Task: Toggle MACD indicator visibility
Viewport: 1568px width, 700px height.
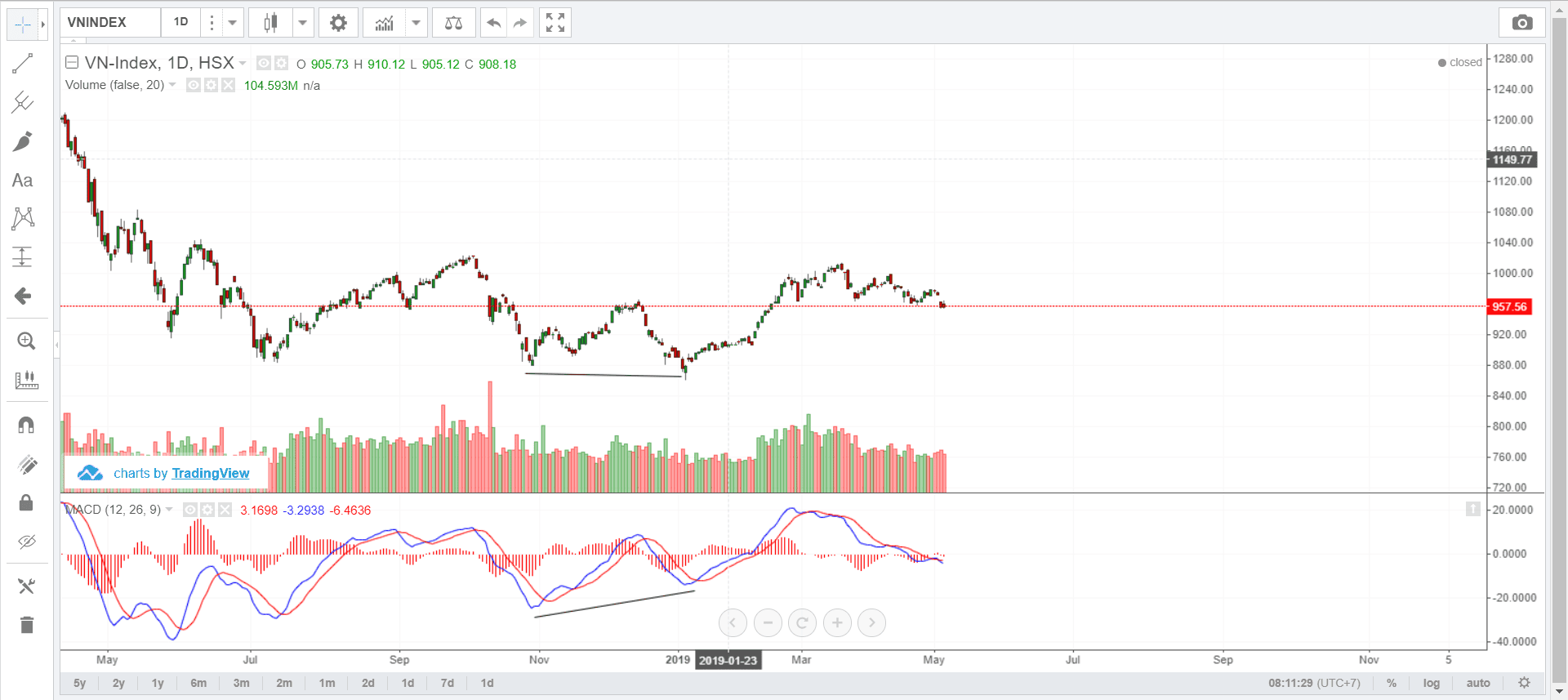Action: 190,510
